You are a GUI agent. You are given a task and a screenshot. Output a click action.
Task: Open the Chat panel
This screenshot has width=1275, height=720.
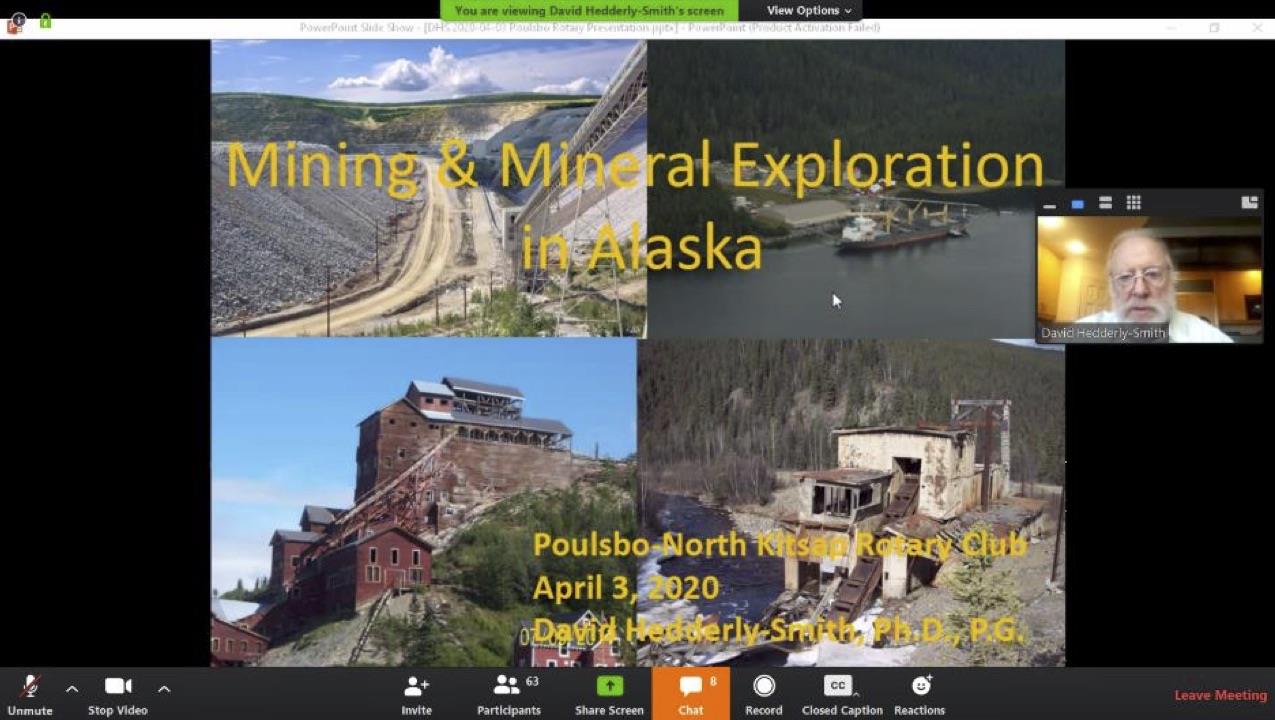pyautogui.click(x=691, y=687)
